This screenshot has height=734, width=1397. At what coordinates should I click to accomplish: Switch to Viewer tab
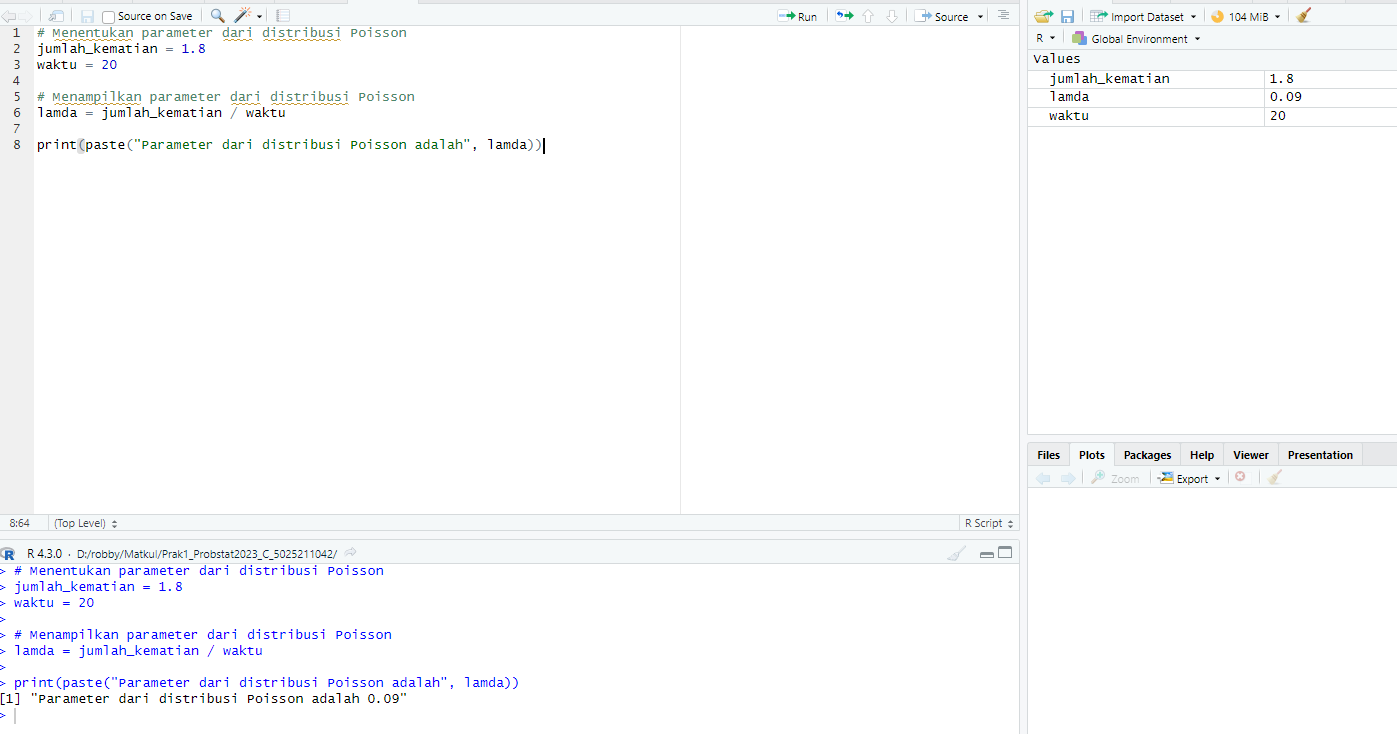pyautogui.click(x=1250, y=455)
